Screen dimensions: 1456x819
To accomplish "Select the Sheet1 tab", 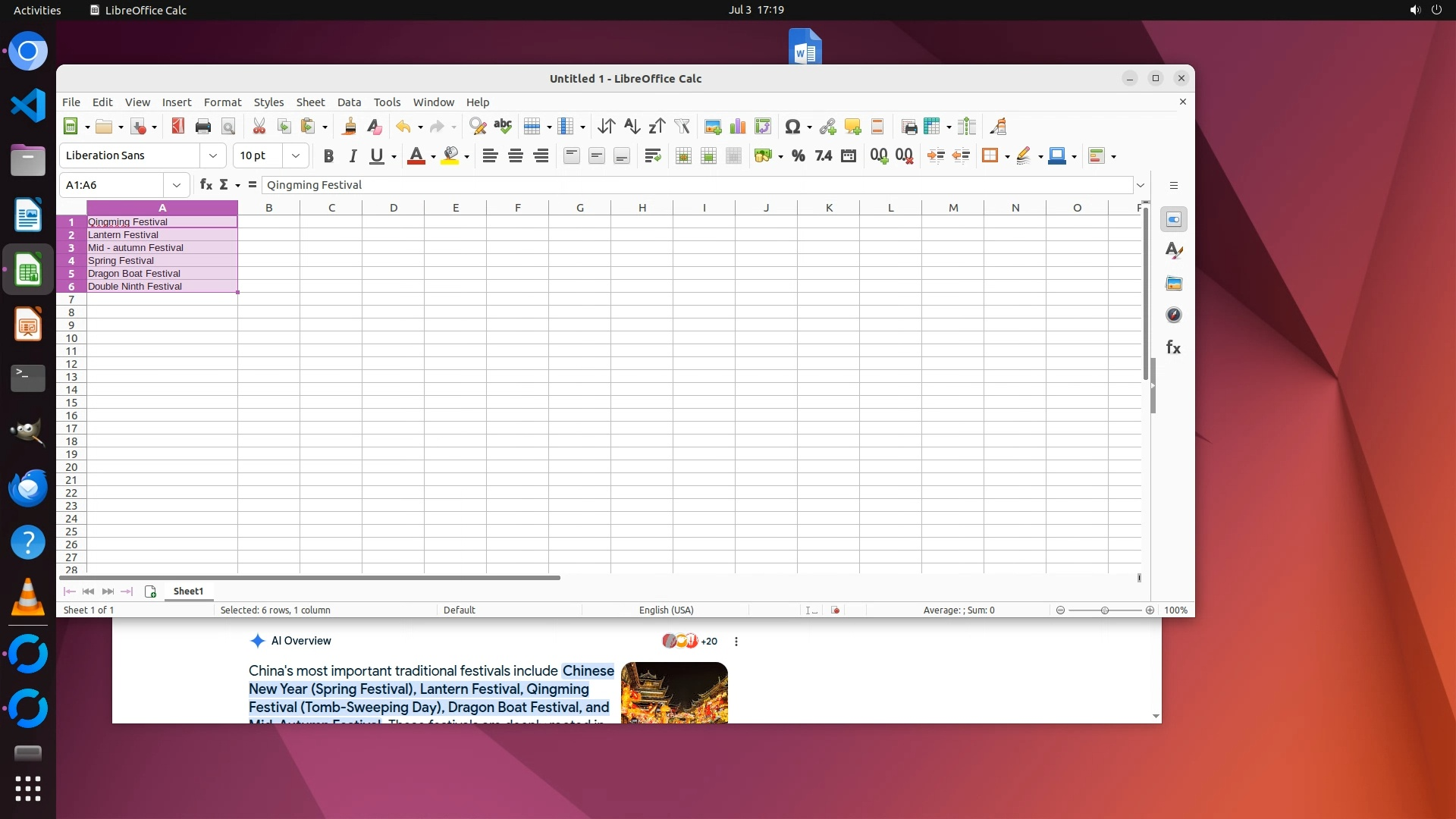I will [188, 591].
